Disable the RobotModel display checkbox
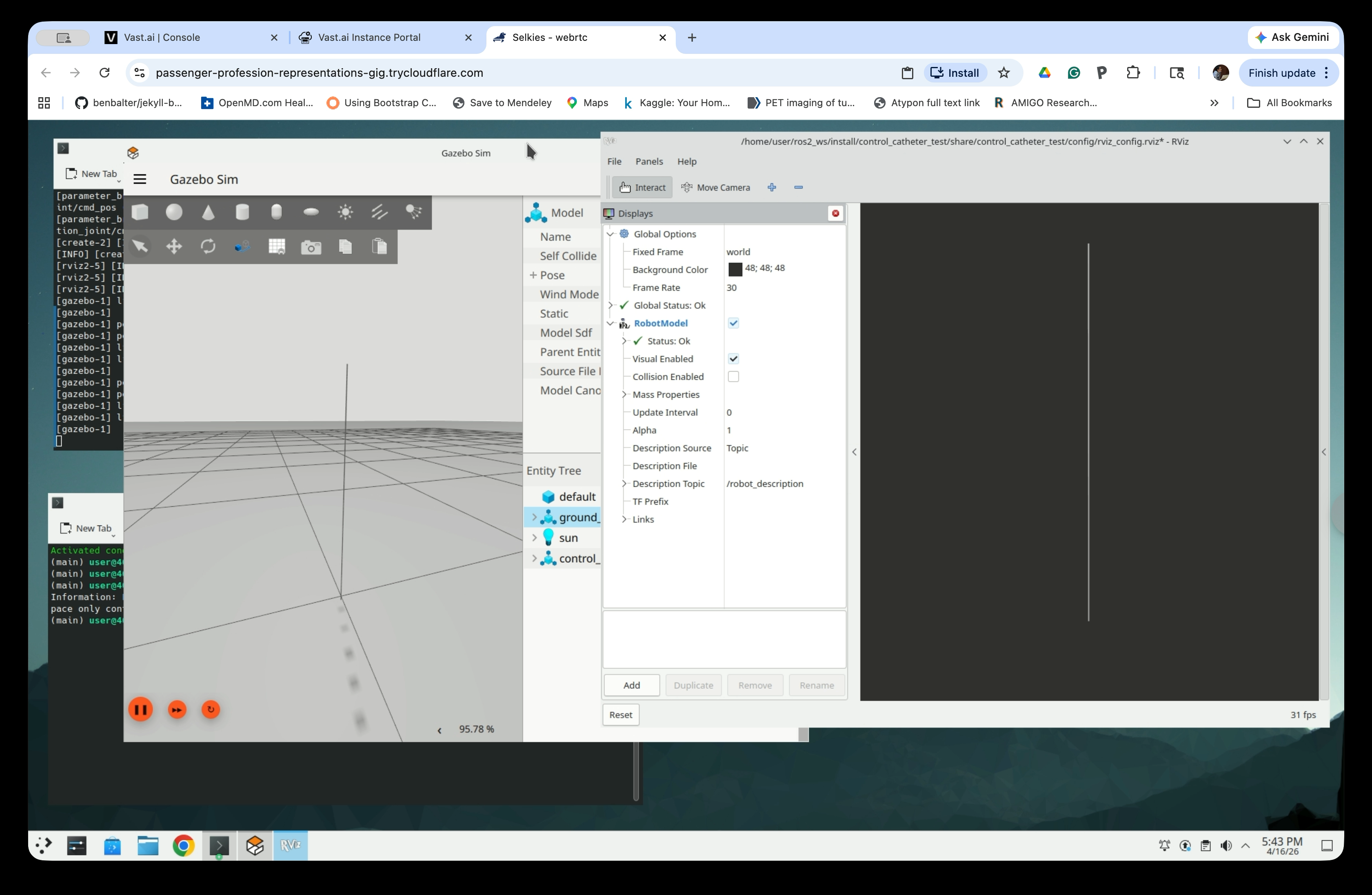Viewport: 1372px width, 895px height. 733,323
